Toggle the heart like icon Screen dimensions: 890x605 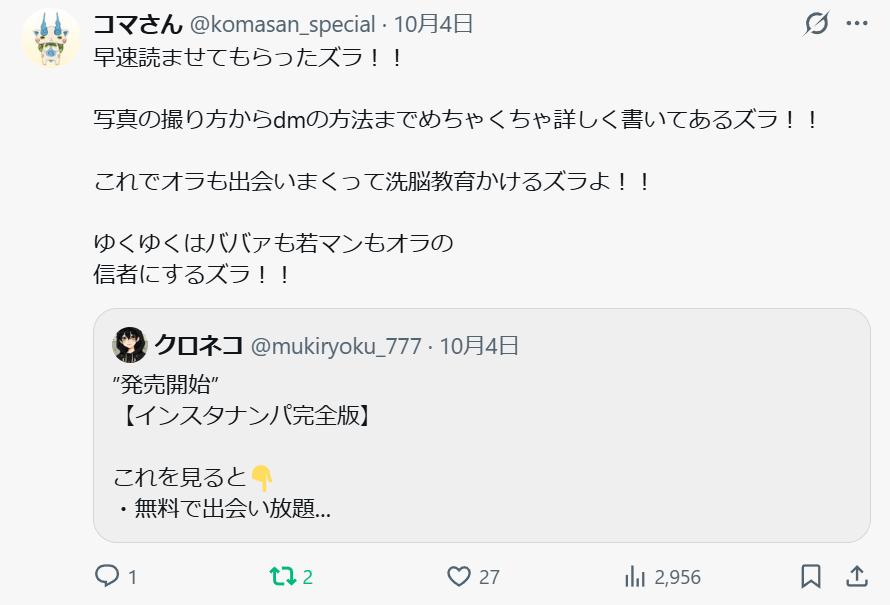point(459,576)
